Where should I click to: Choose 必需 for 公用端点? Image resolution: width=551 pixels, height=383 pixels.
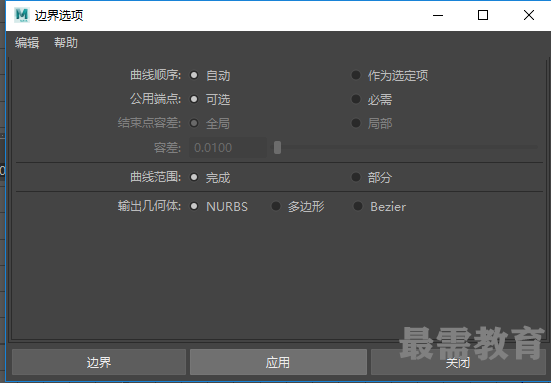click(x=356, y=99)
